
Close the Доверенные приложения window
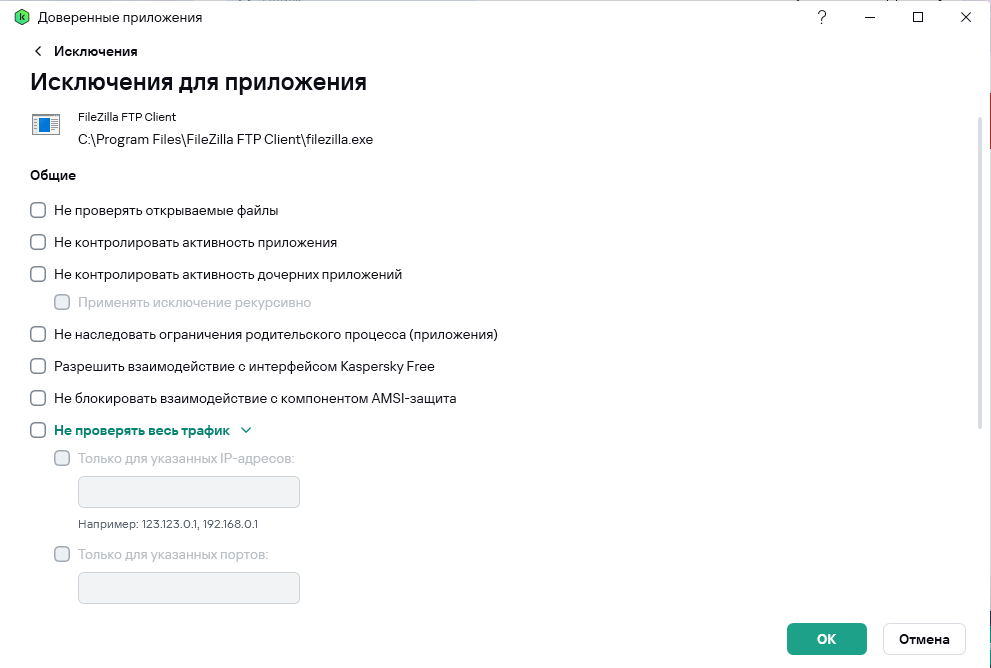coord(966,17)
